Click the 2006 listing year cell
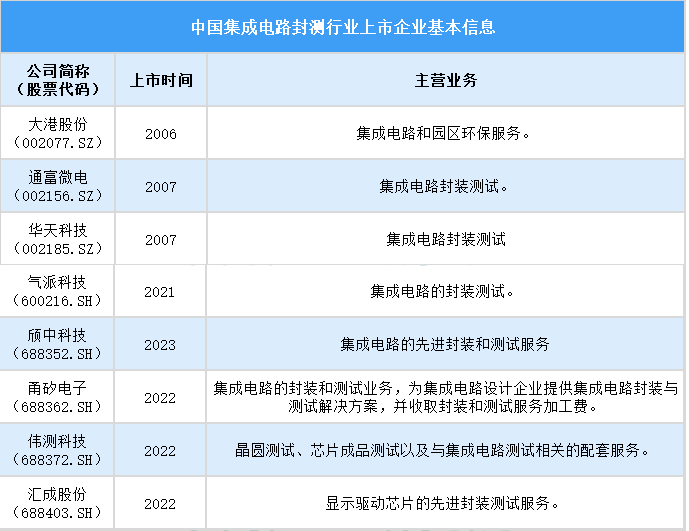The width and height of the screenshot is (689, 531). pos(160,134)
